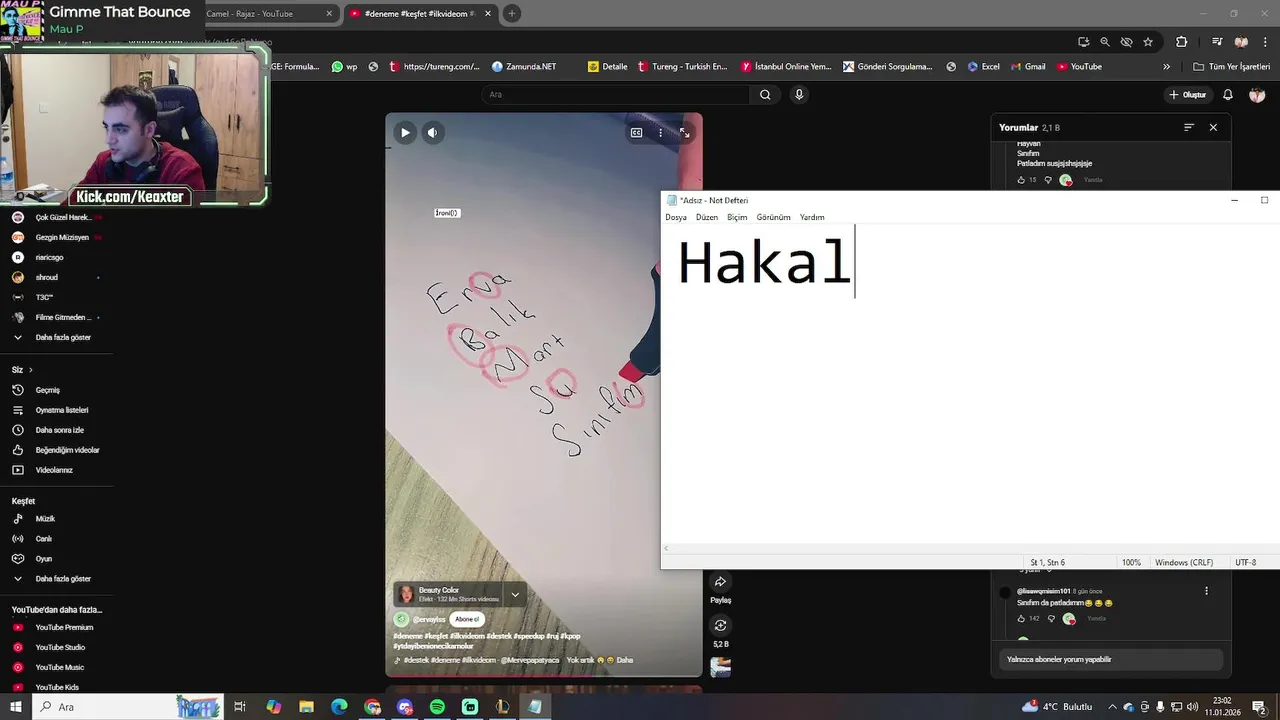The height and width of the screenshot is (720, 1280).
Task: Open the Oluştur create button
Action: [1188, 94]
